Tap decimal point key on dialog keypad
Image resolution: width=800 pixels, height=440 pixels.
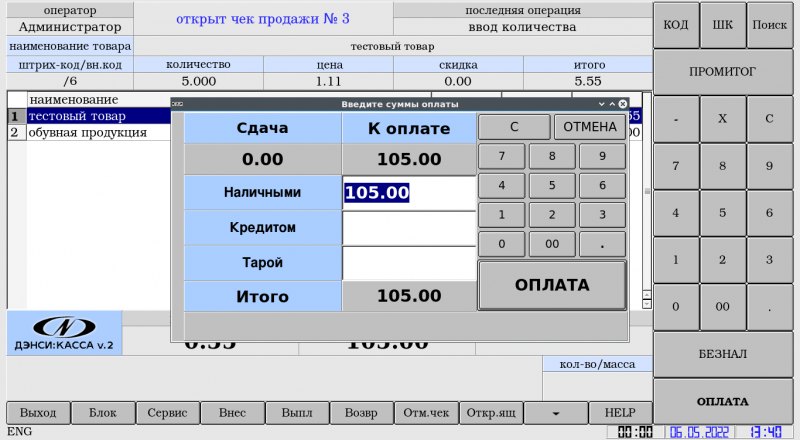[x=603, y=244]
